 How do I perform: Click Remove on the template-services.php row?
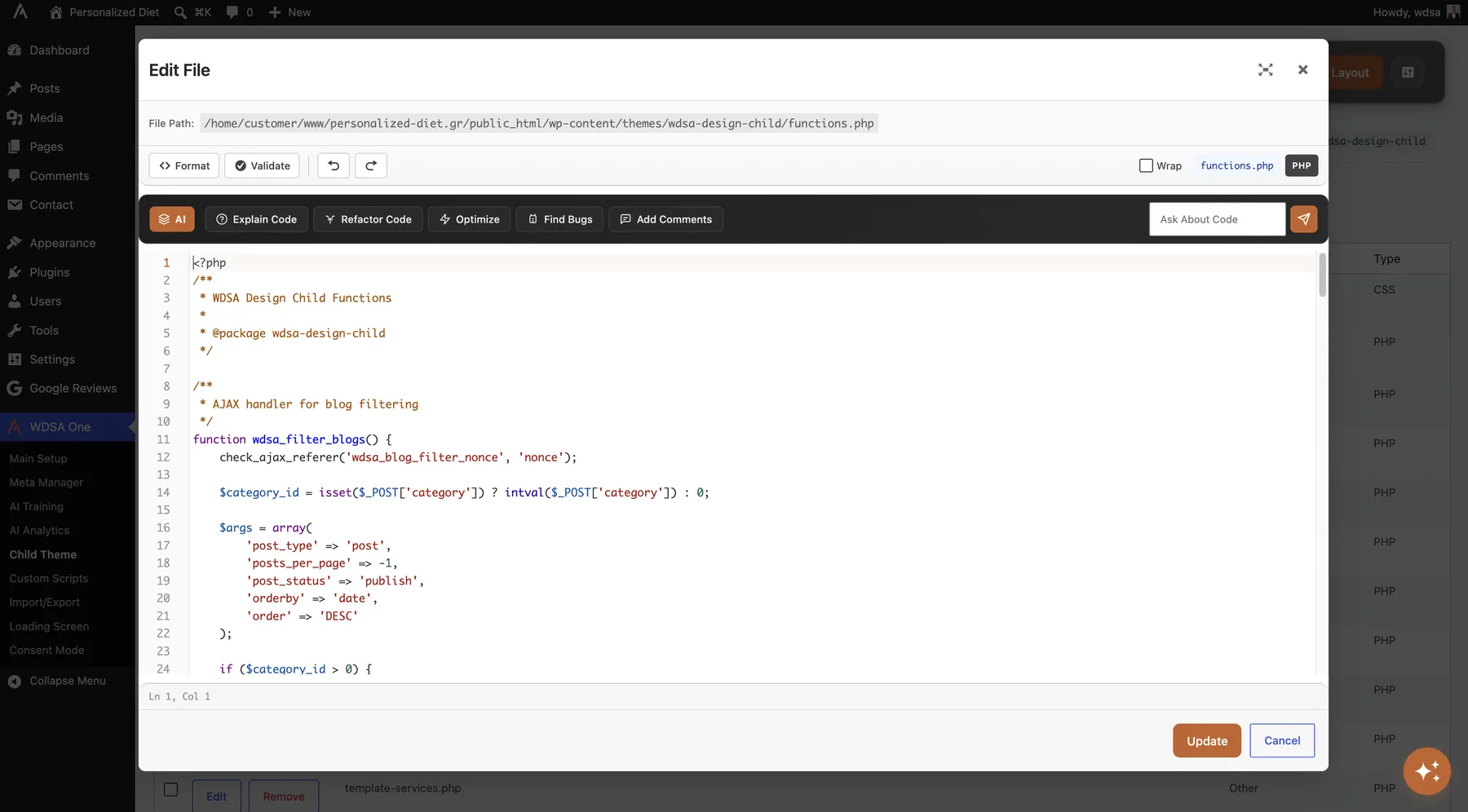pos(284,797)
